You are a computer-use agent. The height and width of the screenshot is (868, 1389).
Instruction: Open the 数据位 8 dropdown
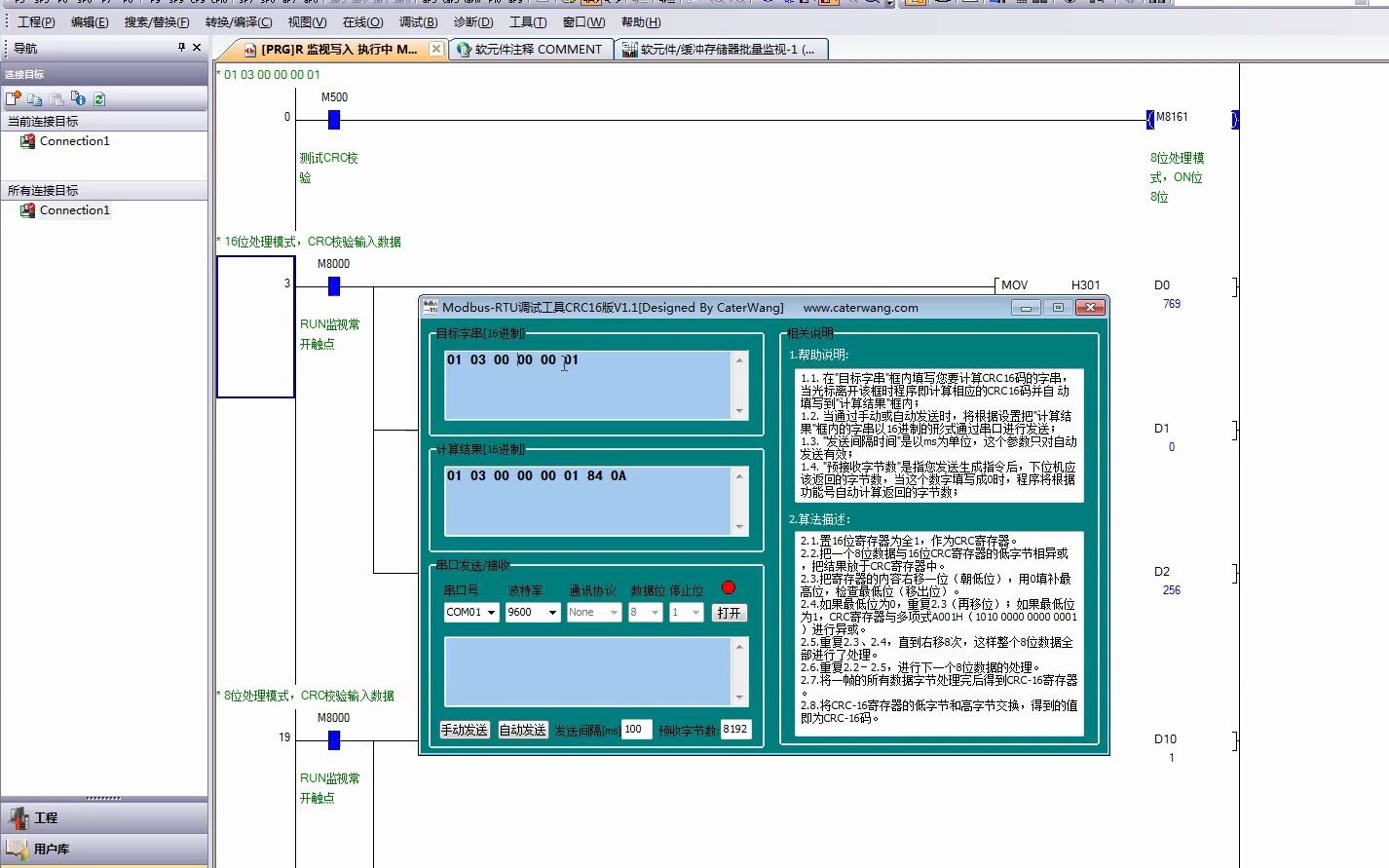click(655, 613)
